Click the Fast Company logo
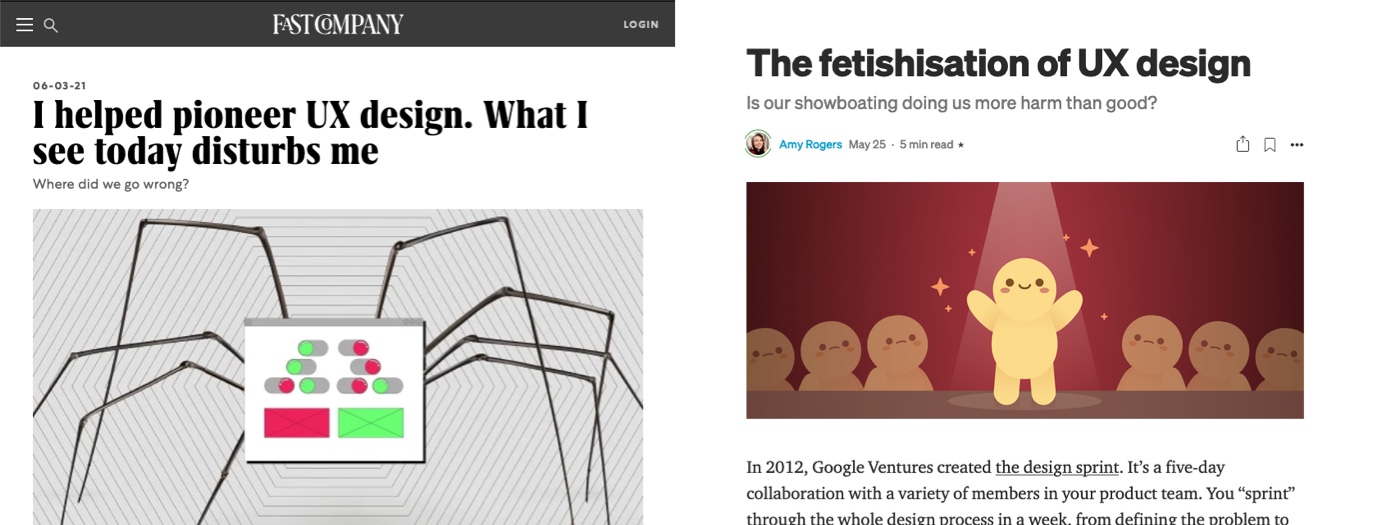The height and width of the screenshot is (525, 1373). point(338,24)
